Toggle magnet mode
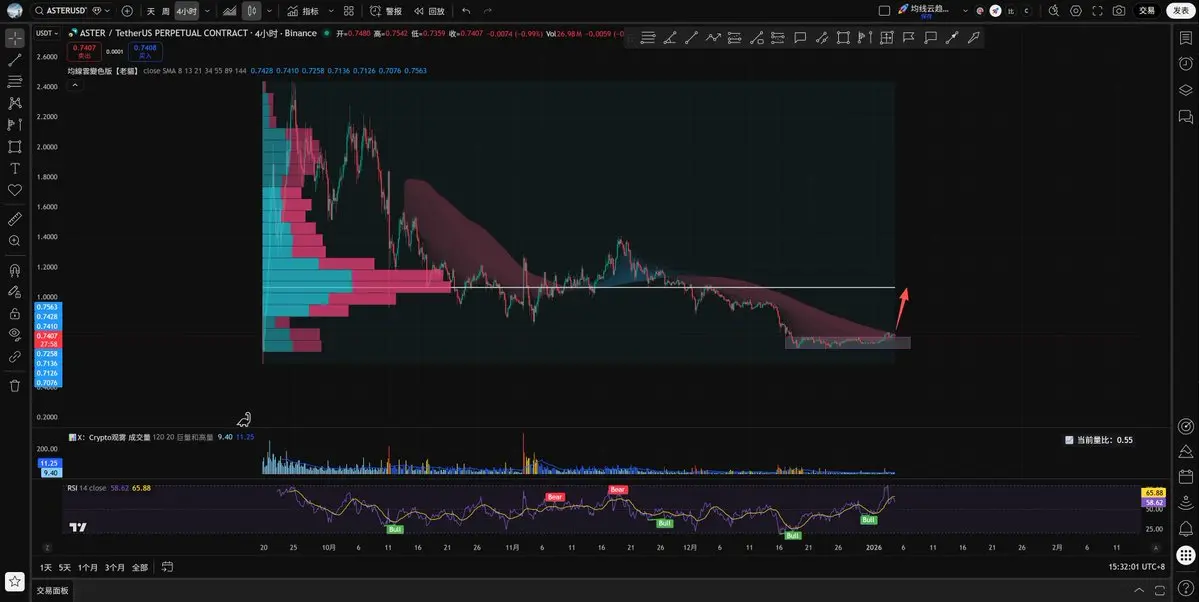1199x602 pixels. tap(15, 270)
